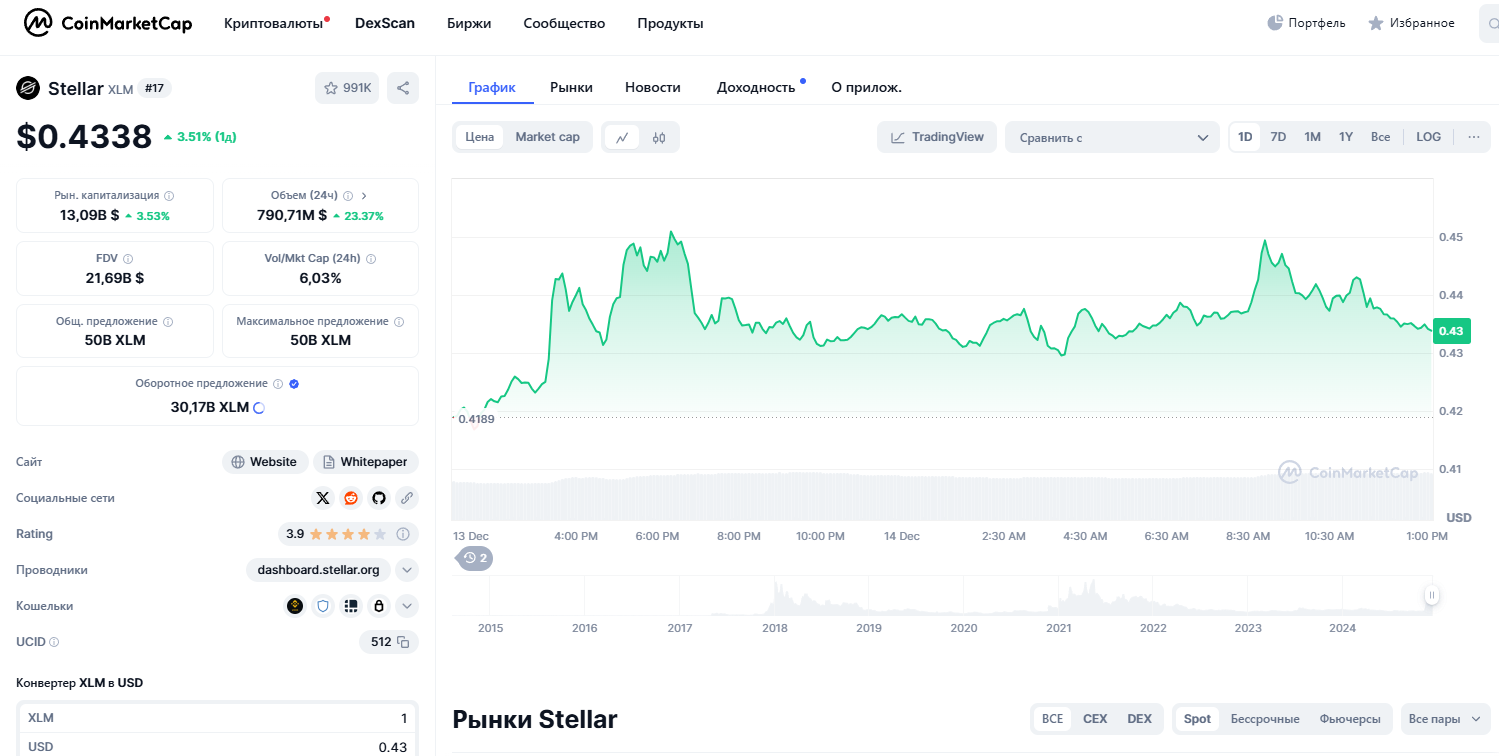Click the shield wallet icon

(323, 606)
